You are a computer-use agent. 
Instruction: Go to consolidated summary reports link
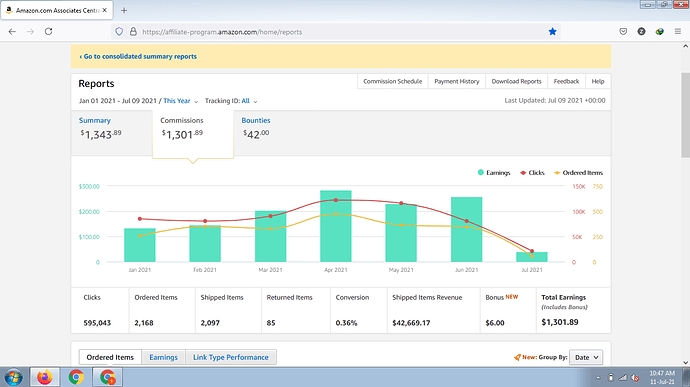tap(138, 56)
